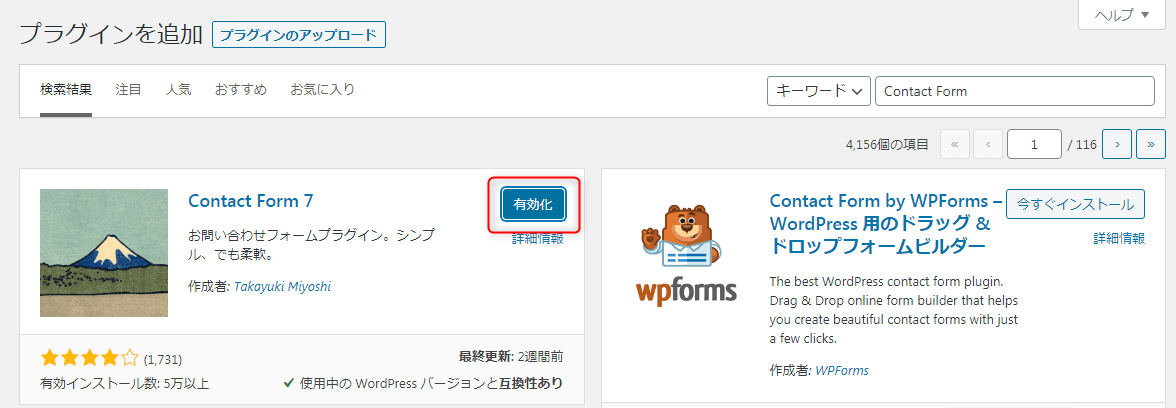
Task: Open Contact Form by WPForms title link
Action: [x=886, y=224]
